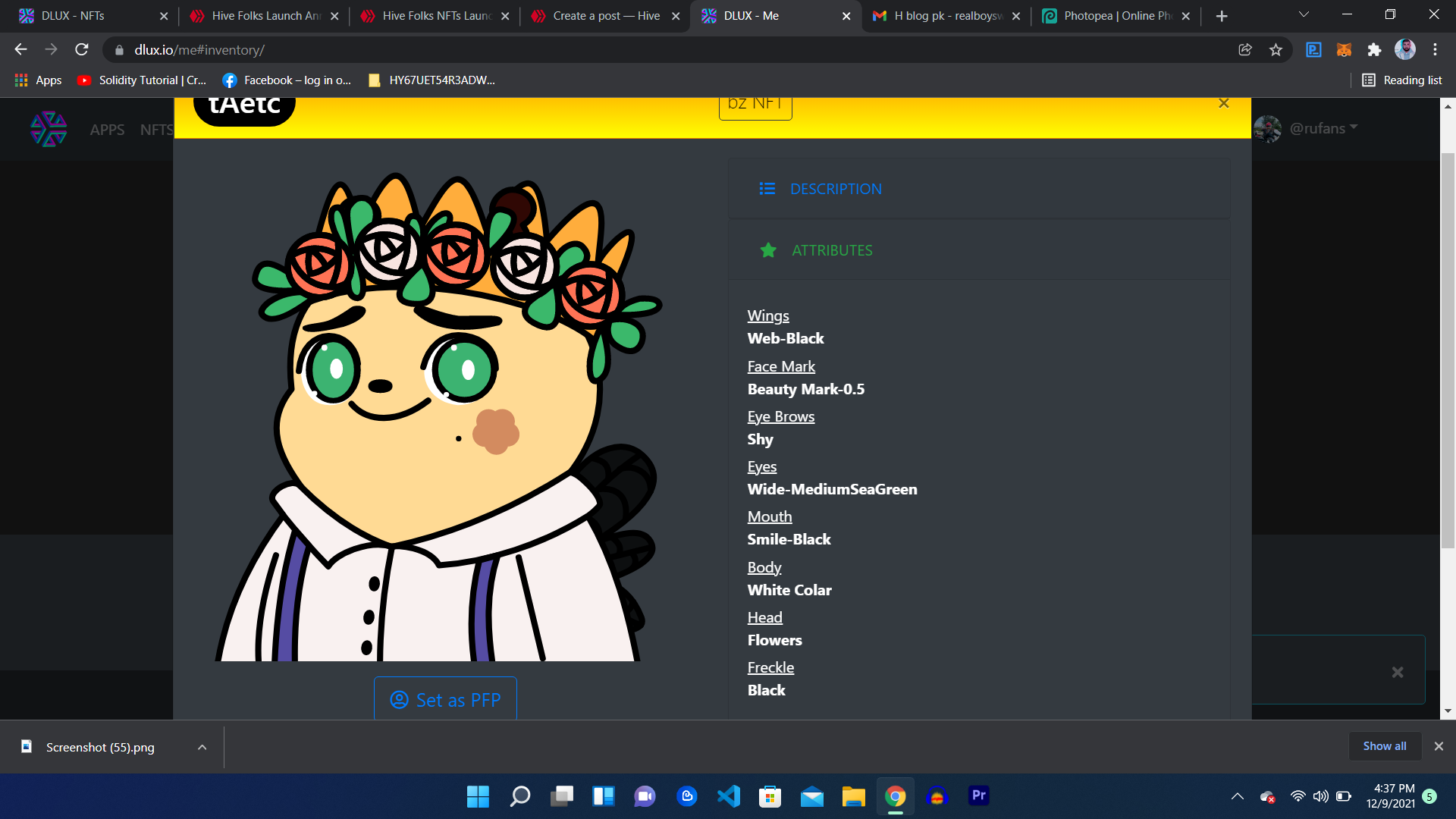Close the downloads bar
This screenshot has width=1456, height=819.
click(x=1439, y=746)
